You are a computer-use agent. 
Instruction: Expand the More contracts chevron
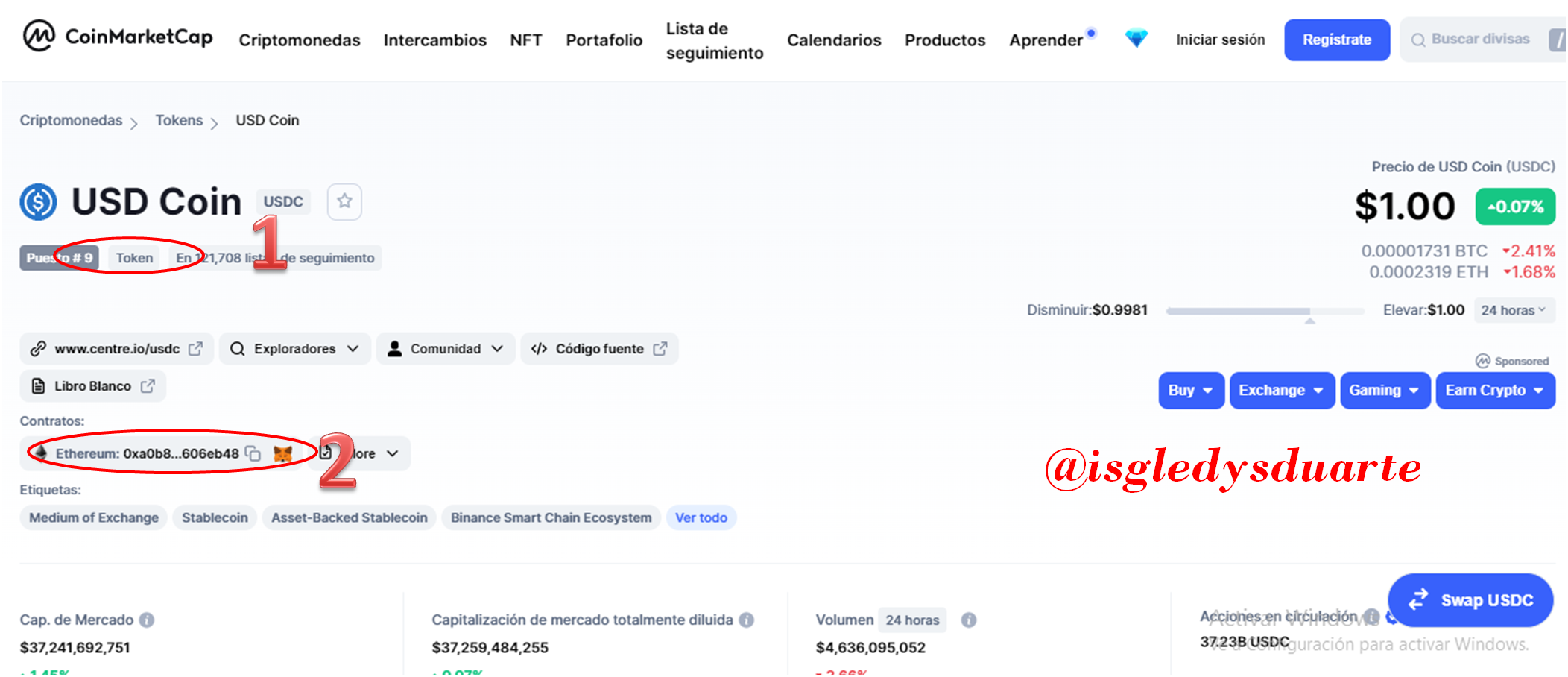(393, 453)
